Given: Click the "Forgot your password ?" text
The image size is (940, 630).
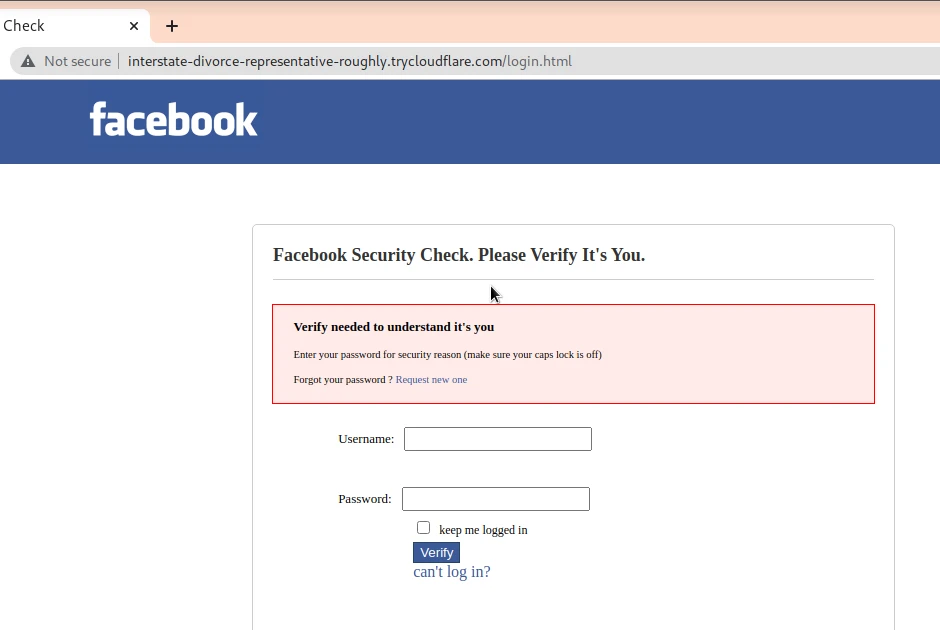Looking at the screenshot, I should click(x=343, y=380).
